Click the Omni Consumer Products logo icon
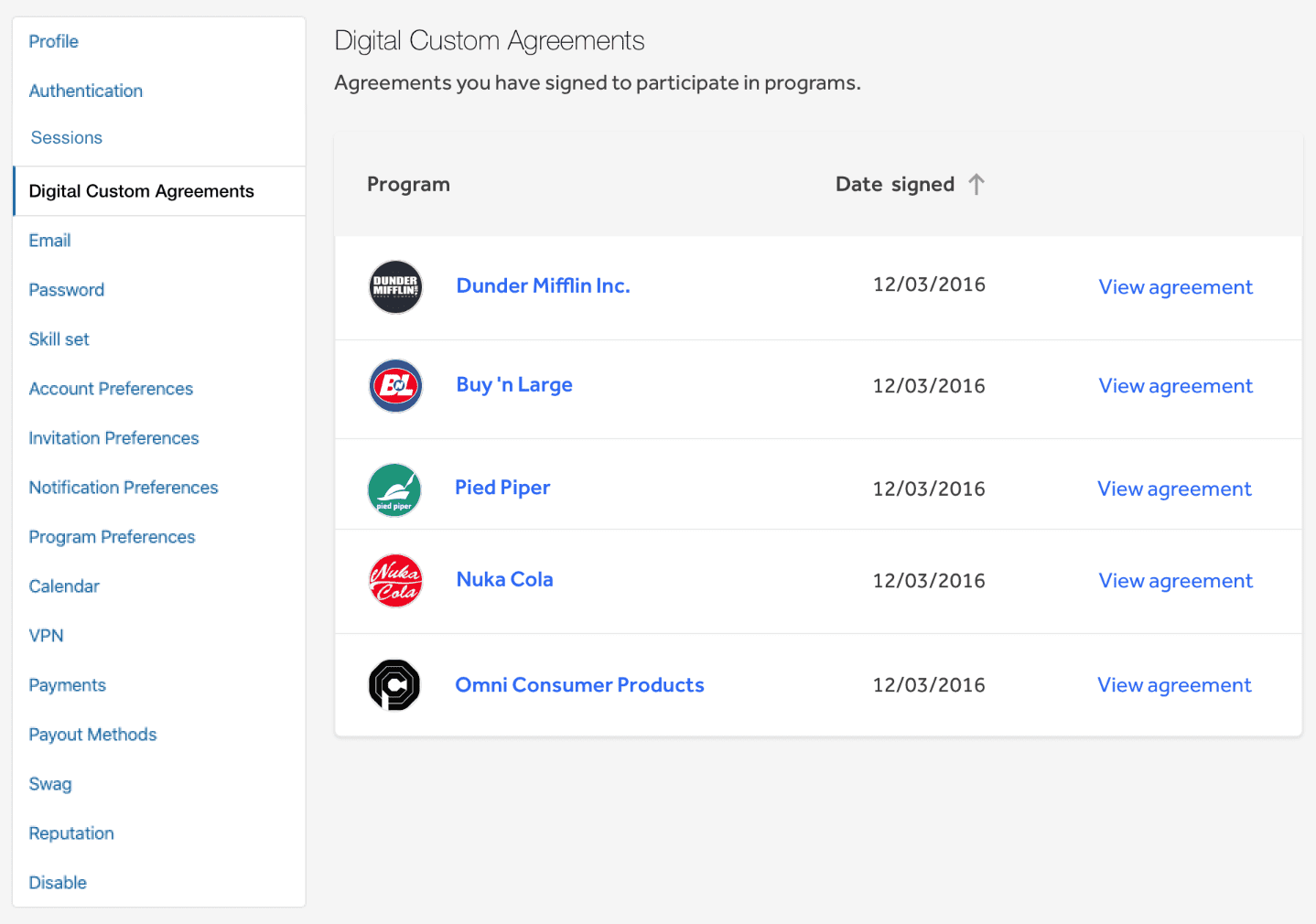Image resolution: width=1316 pixels, height=924 pixels. [394, 685]
